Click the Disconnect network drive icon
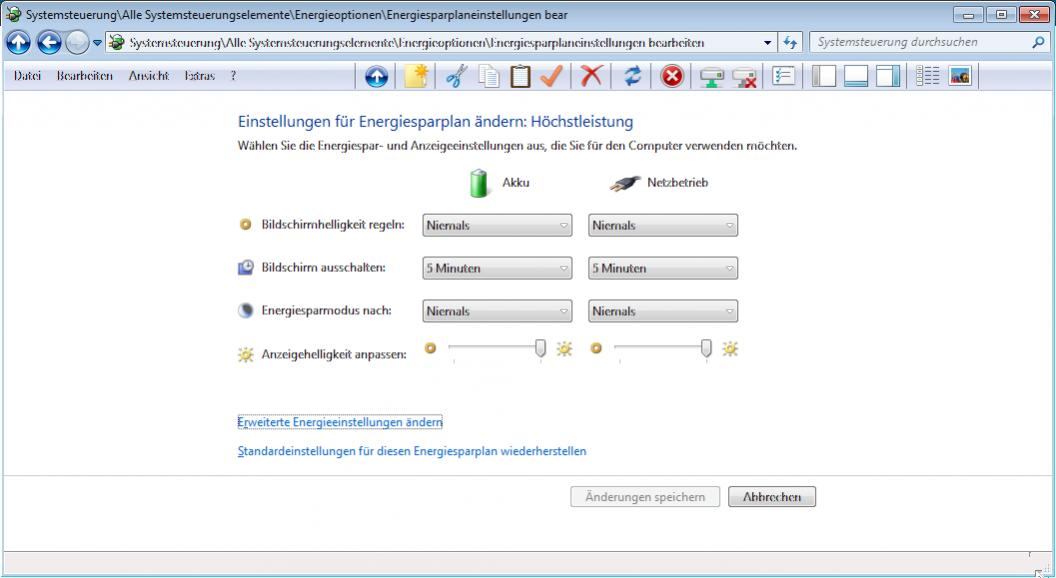1056x578 pixels. [744, 77]
